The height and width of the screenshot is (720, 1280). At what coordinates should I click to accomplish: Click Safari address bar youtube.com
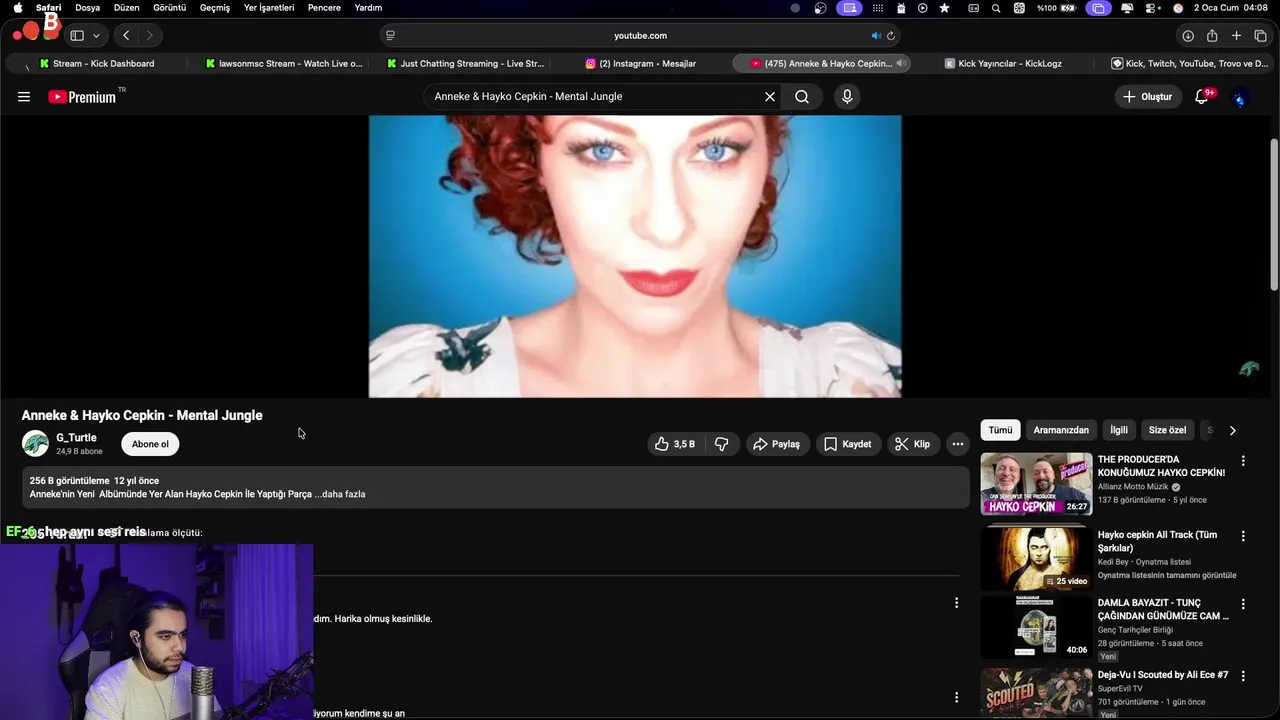coord(640,35)
